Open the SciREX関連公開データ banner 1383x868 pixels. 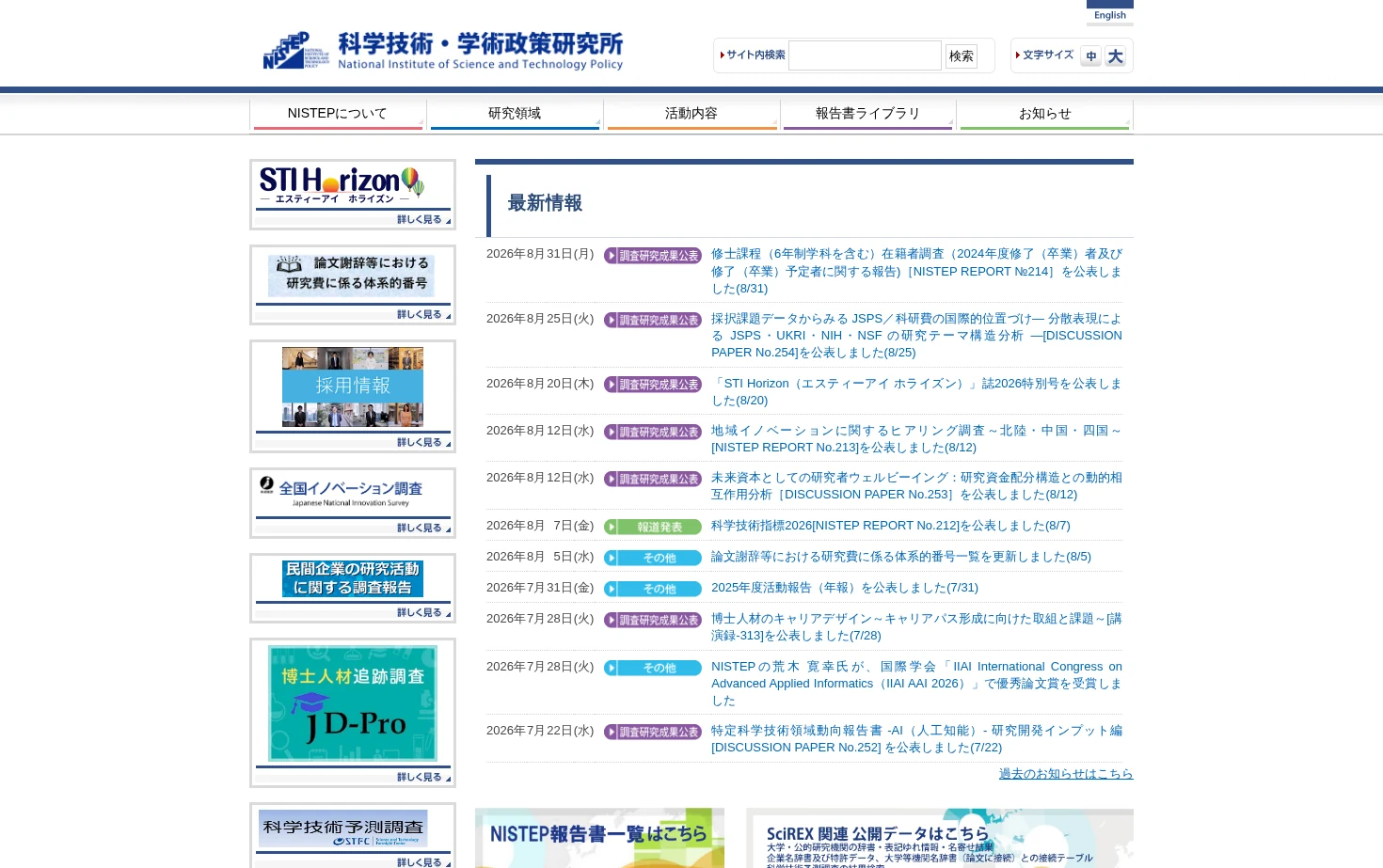(x=940, y=838)
